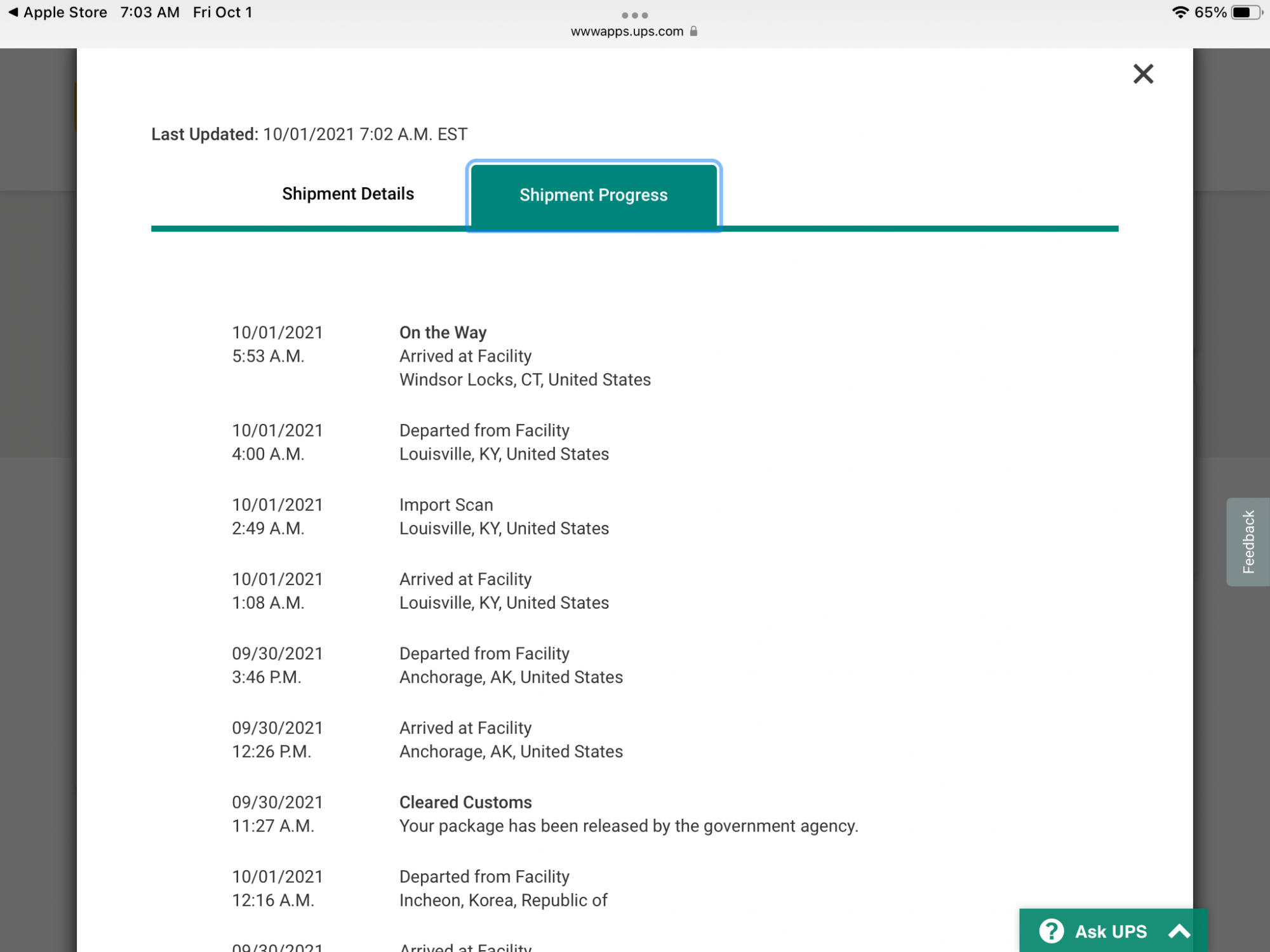
Task: Return to Apple Store via back arrow
Action: click(x=13, y=12)
